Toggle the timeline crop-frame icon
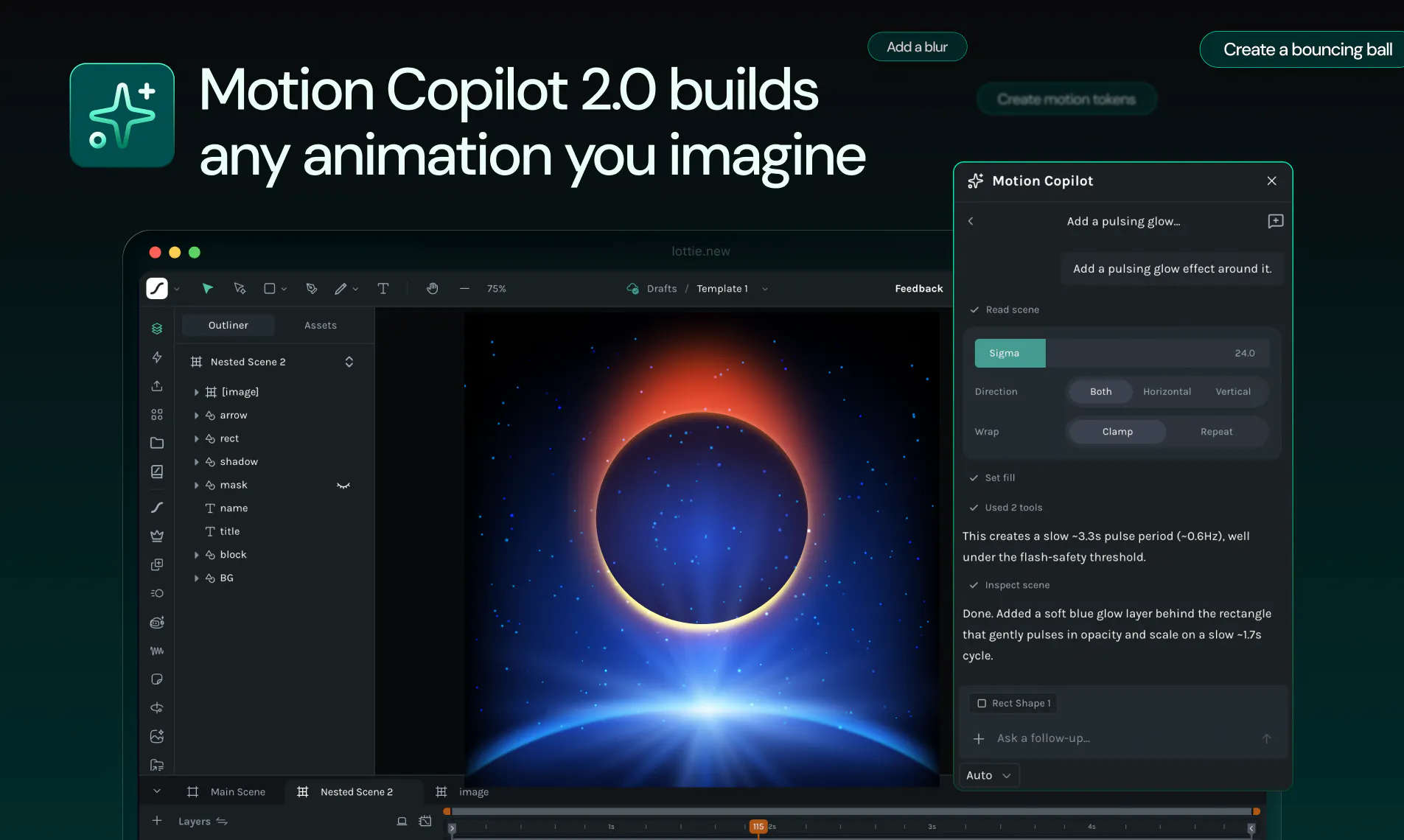1404x840 pixels. click(425, 821)
